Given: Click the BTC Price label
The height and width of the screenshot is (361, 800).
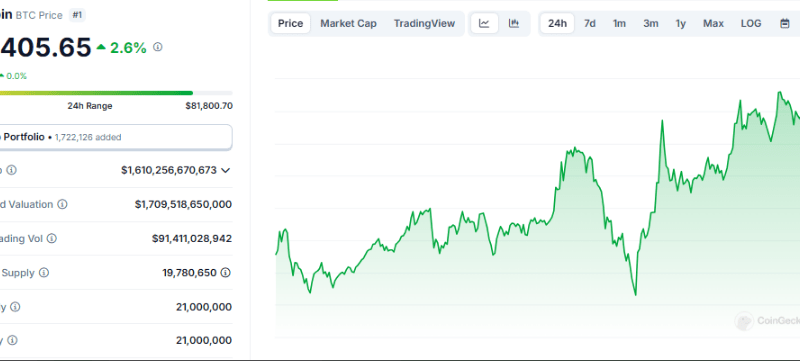Looking at the screenshot, I should point(39,16).
